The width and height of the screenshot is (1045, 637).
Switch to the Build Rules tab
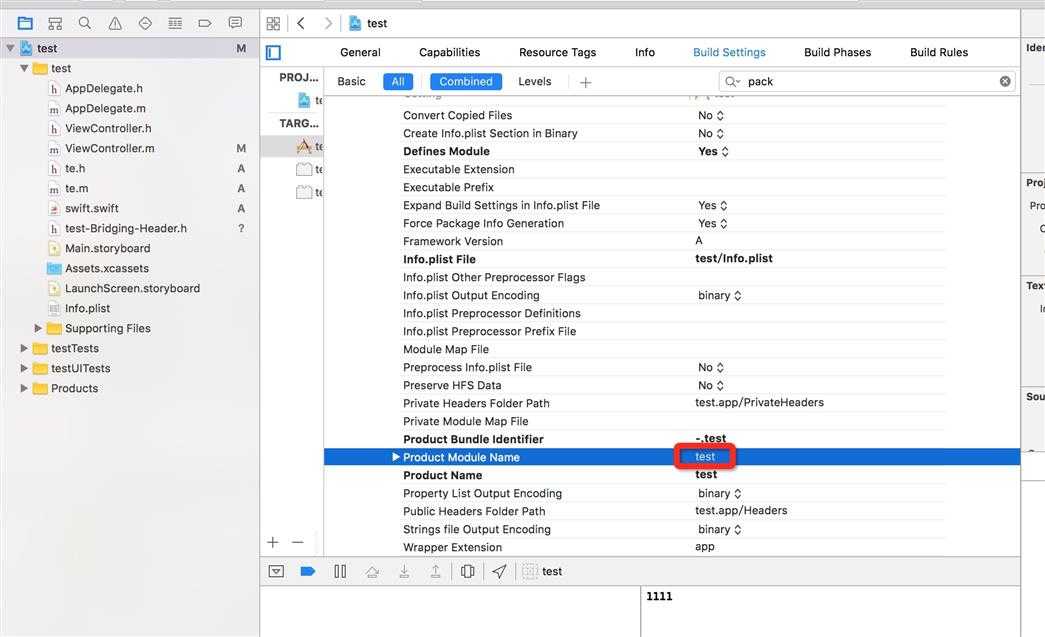point(939,52)
